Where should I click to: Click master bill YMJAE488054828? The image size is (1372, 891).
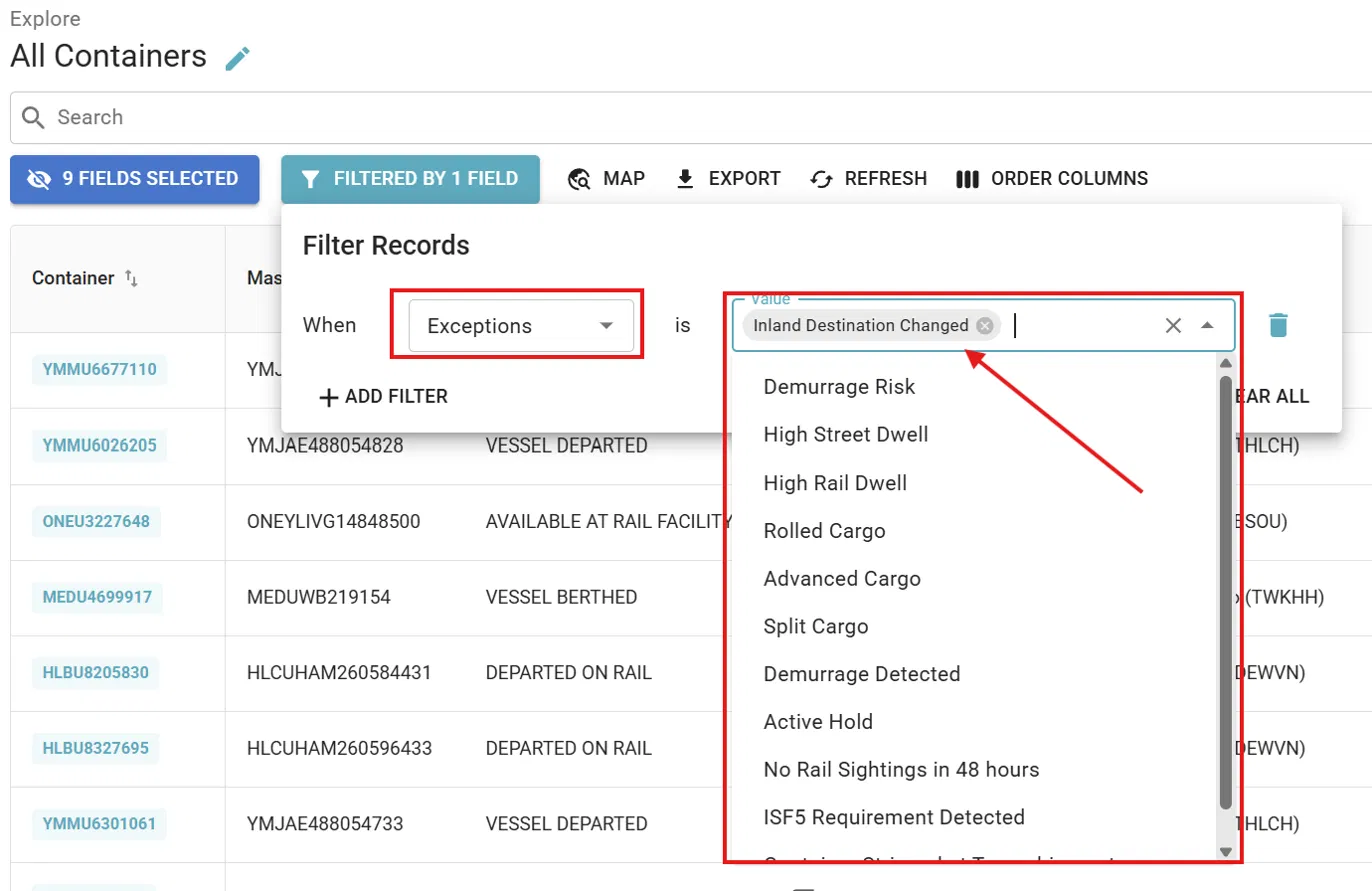tap(325, 445)
